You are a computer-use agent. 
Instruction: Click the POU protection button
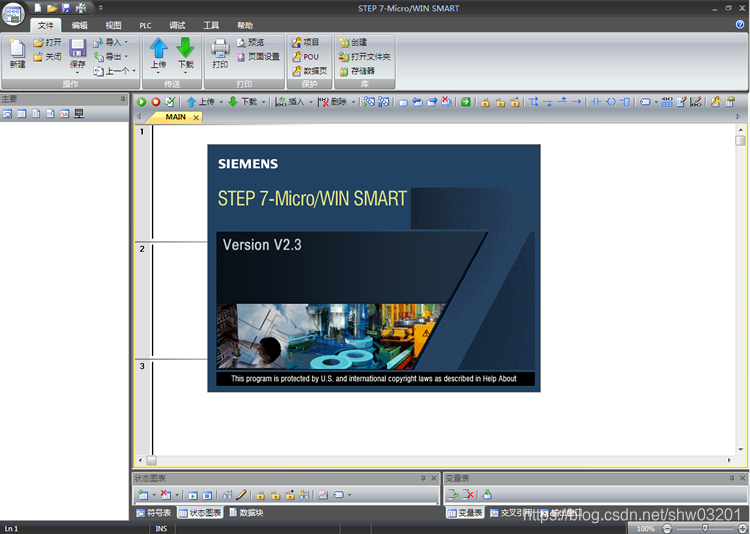(x=305, y=57)
